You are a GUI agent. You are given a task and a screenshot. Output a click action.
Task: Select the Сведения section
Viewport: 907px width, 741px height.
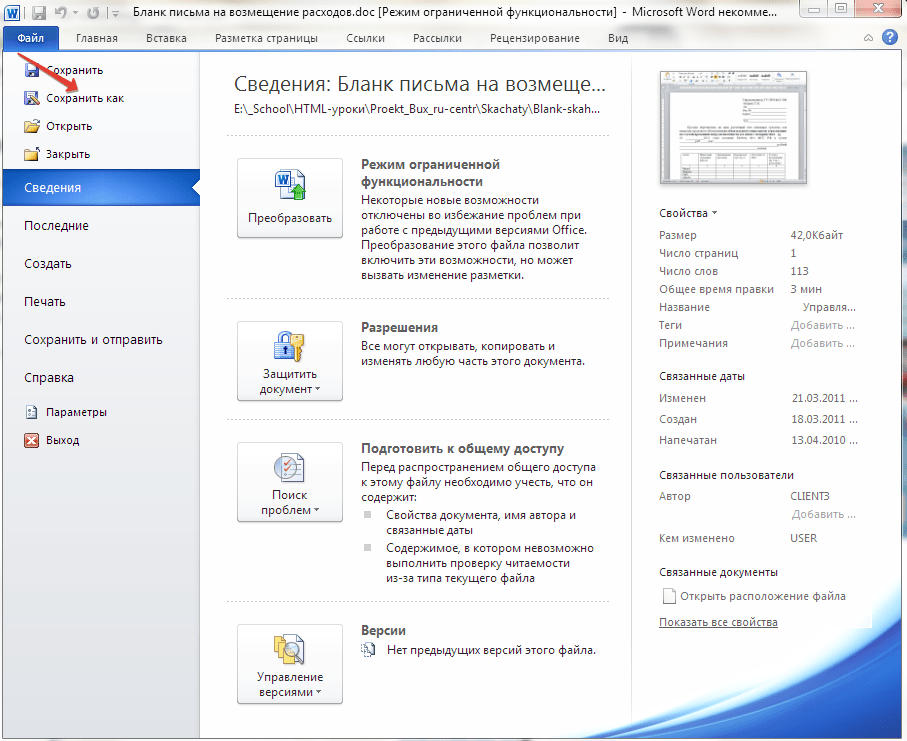[x=101, y=187]
